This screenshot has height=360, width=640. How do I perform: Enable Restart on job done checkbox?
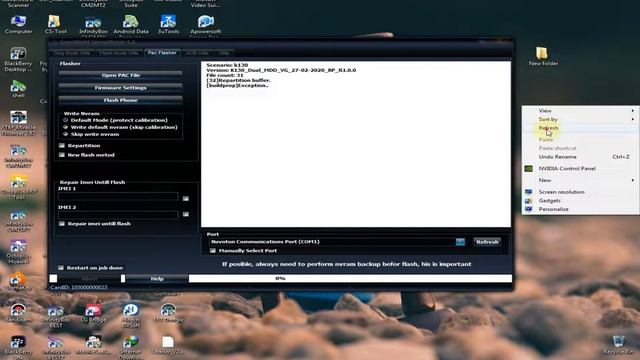[x=61, y=268]
